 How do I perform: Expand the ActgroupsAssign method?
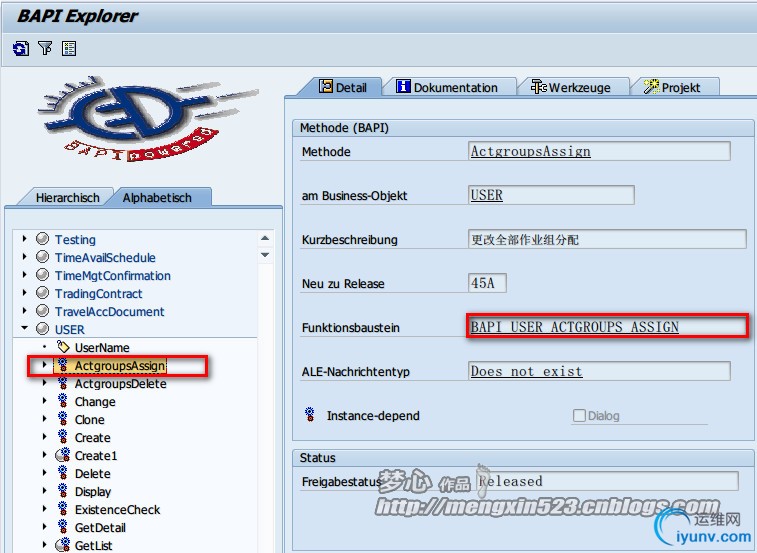point(44,365)
